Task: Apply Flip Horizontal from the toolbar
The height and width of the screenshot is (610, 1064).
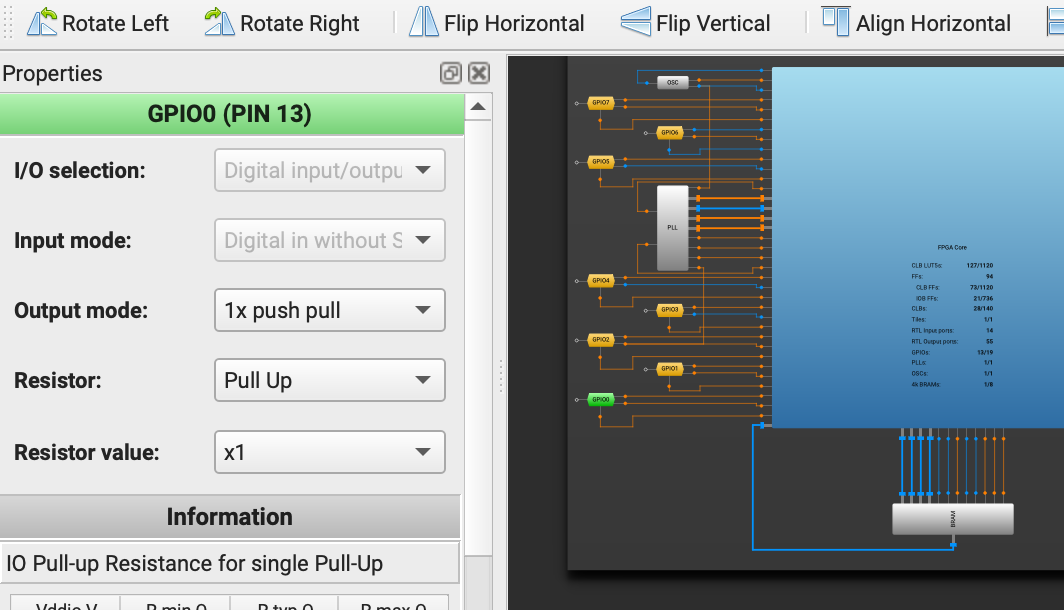Action: click(497, 23)
